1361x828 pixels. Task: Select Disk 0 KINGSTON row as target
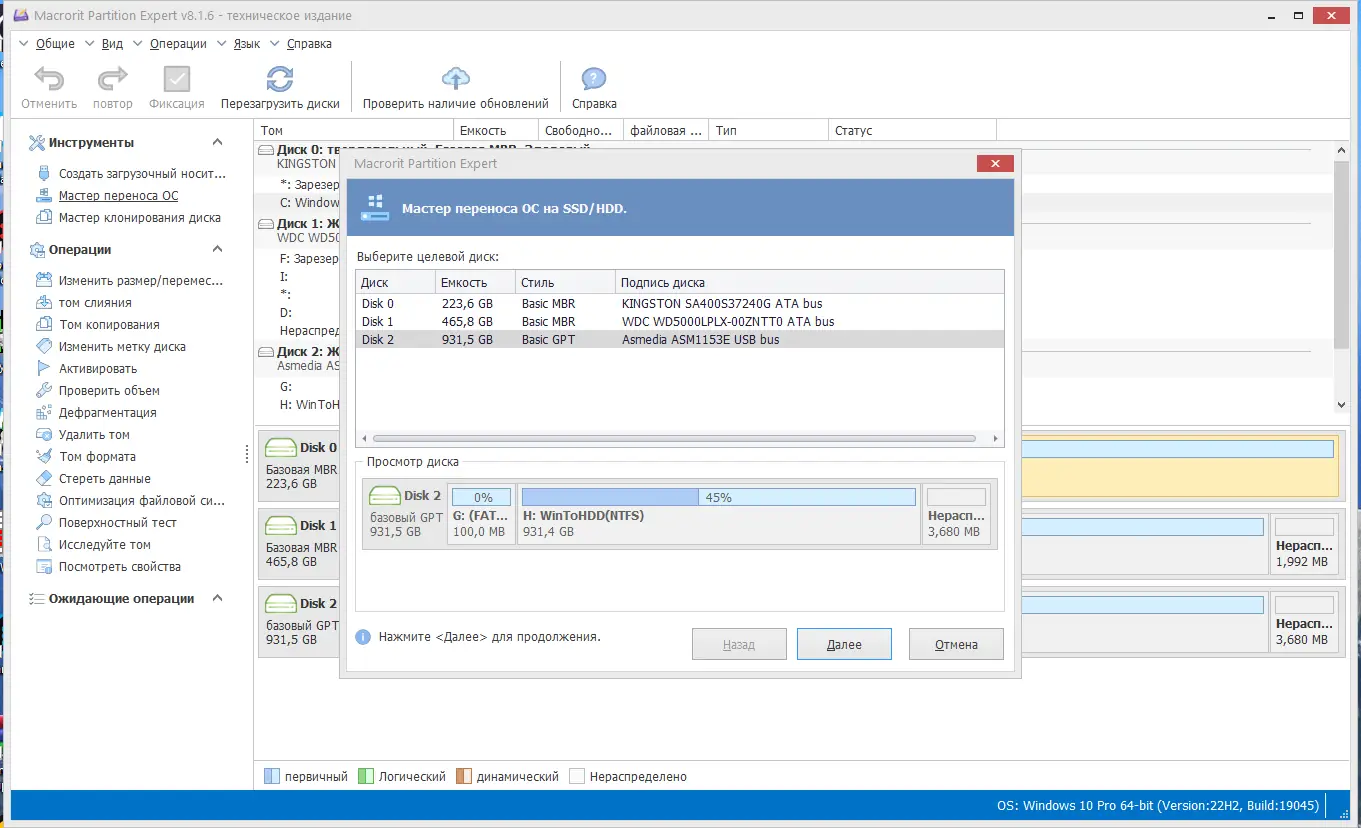680,303
